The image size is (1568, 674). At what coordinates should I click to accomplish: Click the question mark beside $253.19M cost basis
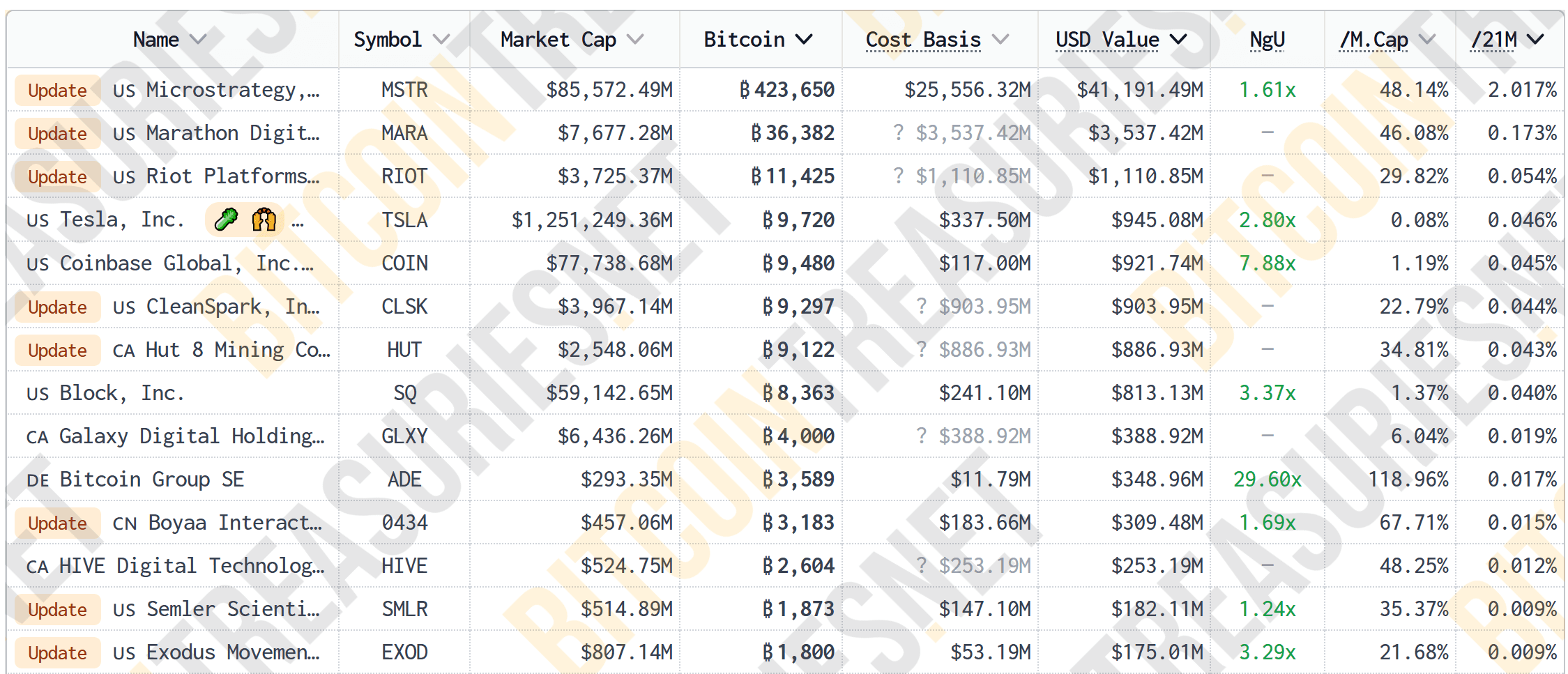(921, 566)
